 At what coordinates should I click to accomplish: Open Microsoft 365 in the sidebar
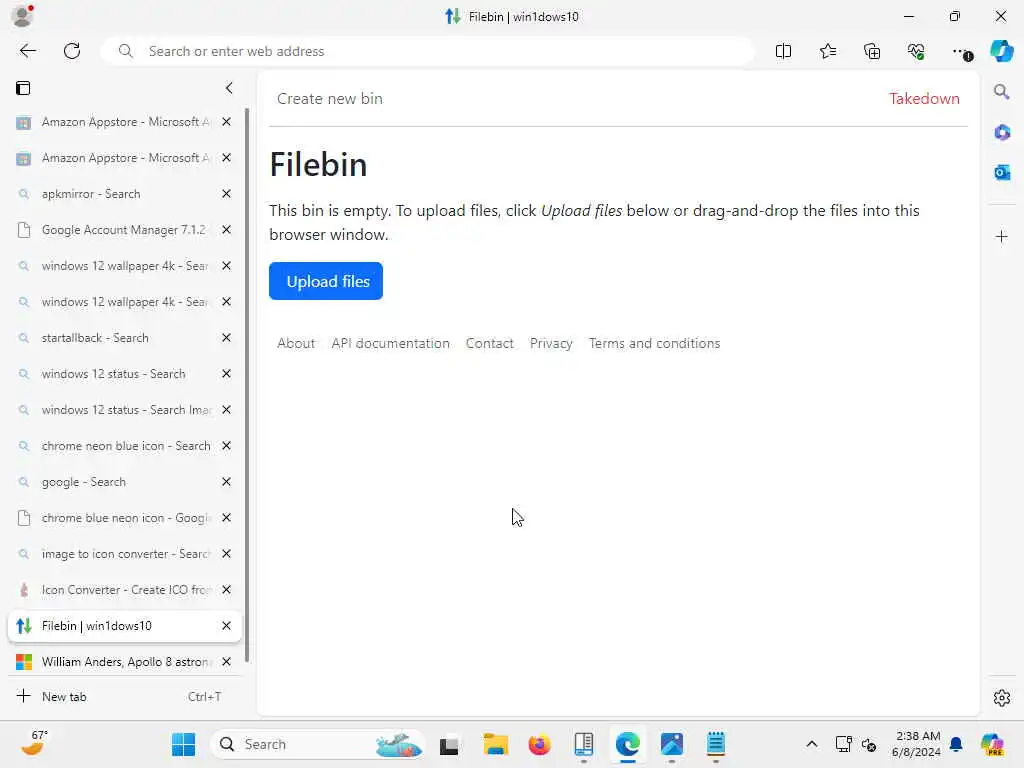click(x=1002, y=133)
